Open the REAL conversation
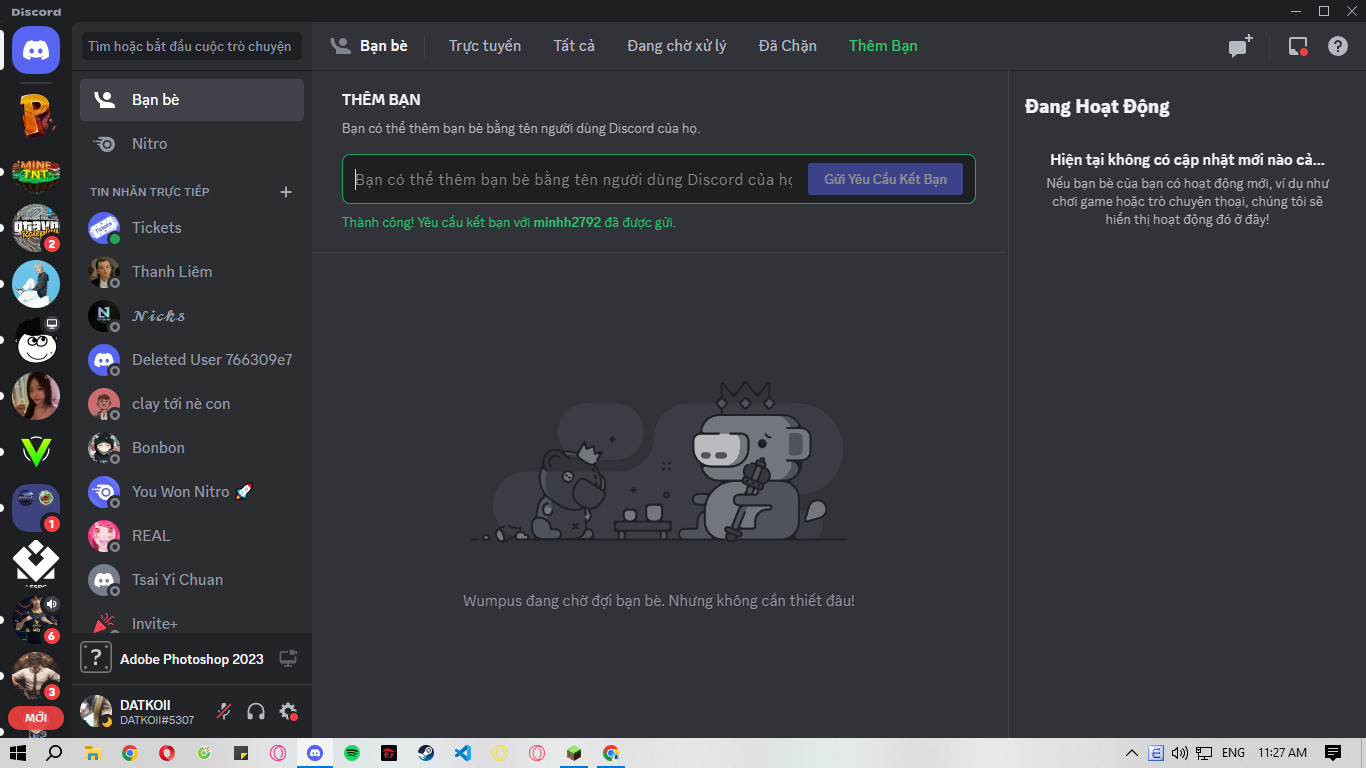The image size is (1366, 768). pos(192,536)
